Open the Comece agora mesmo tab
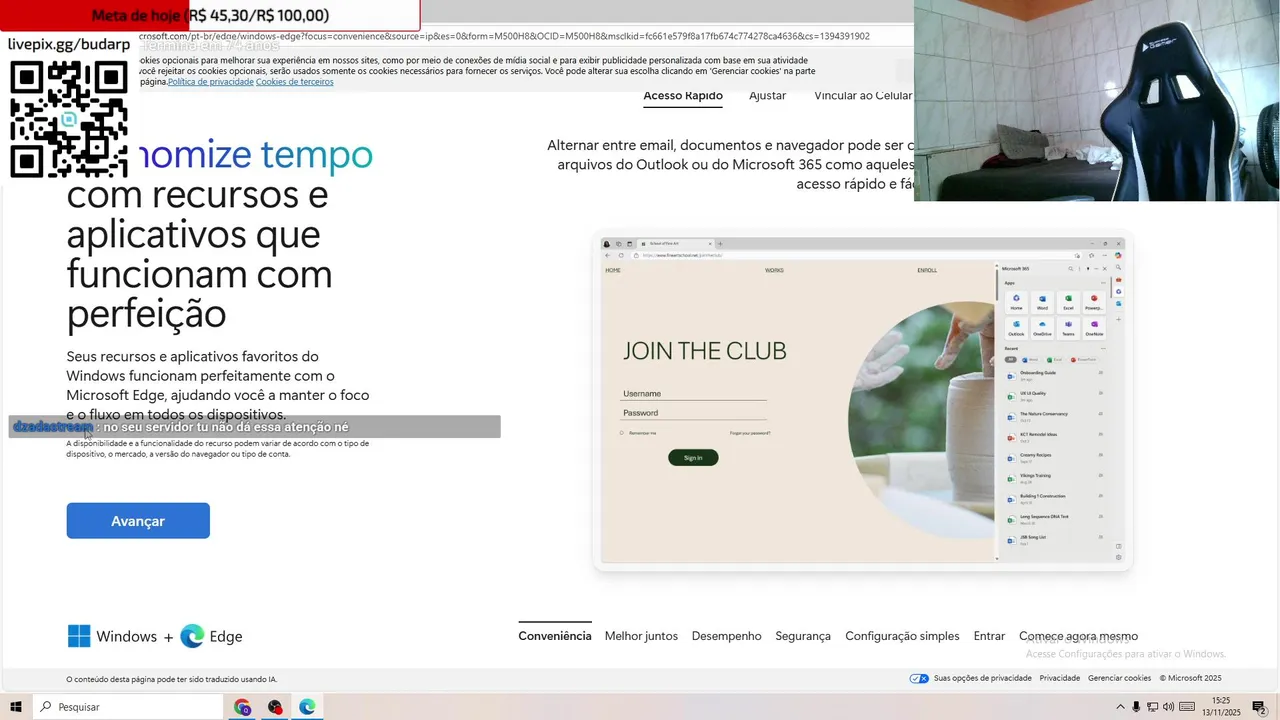This screenshot has height=720, width=1280. click(x=1078, y=636)
